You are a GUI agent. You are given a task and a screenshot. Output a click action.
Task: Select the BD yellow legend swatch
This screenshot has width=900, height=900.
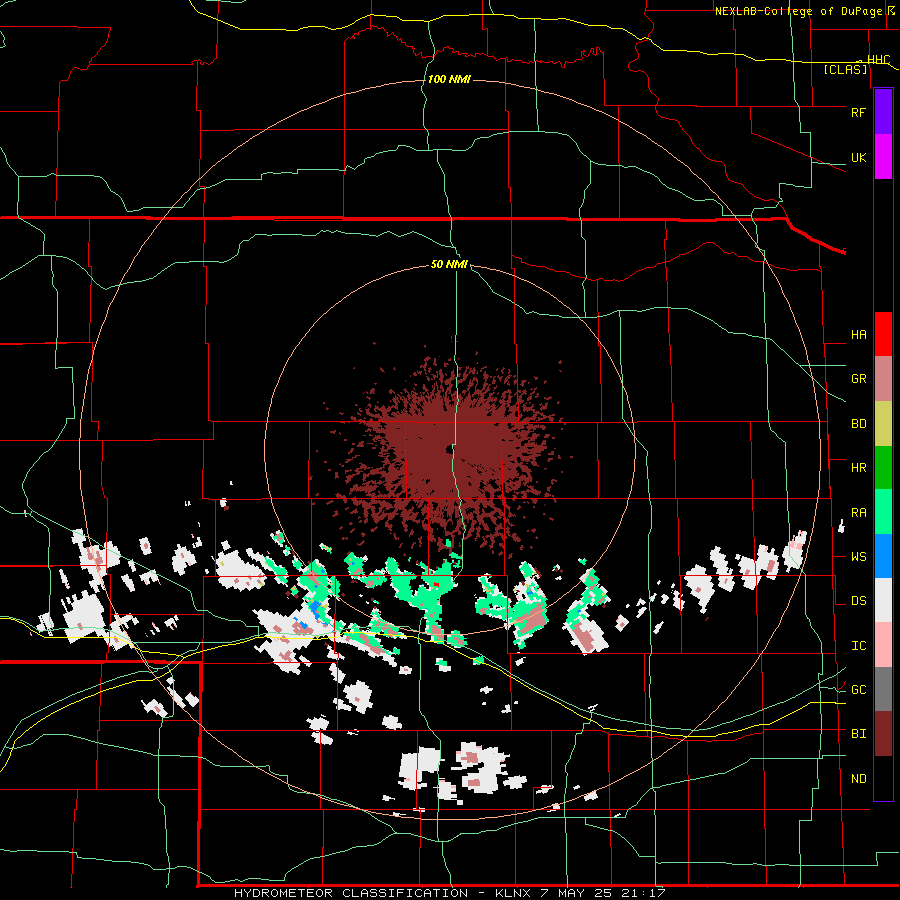883,424
